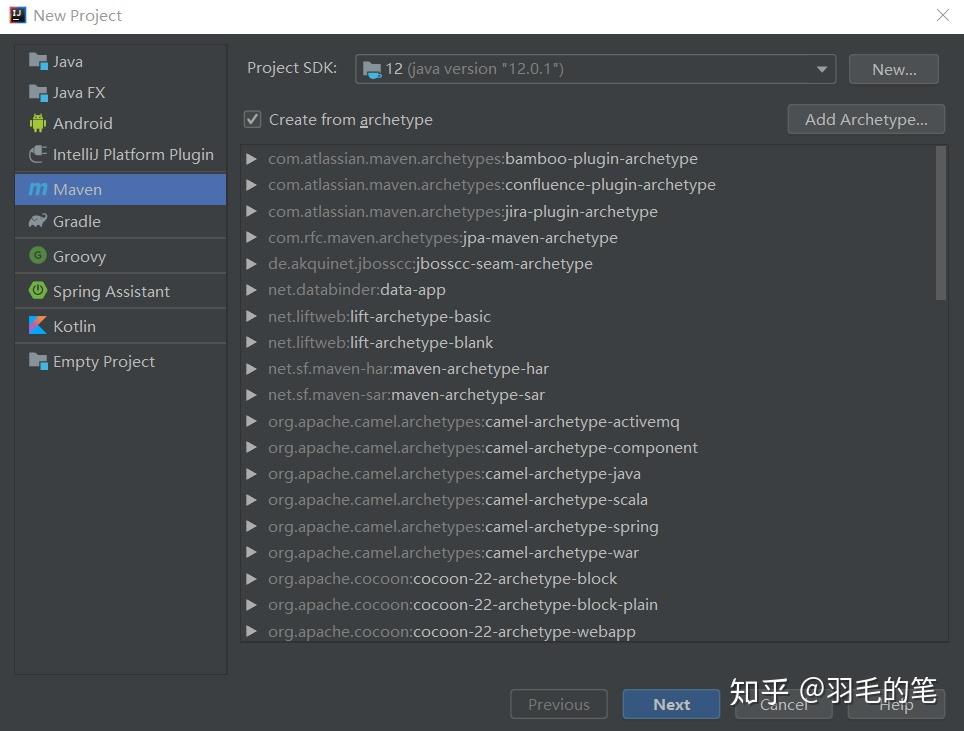Toggle the Create from archetype checkbox
The height and width of the screenshot is (731, 964).
point(253,119)
